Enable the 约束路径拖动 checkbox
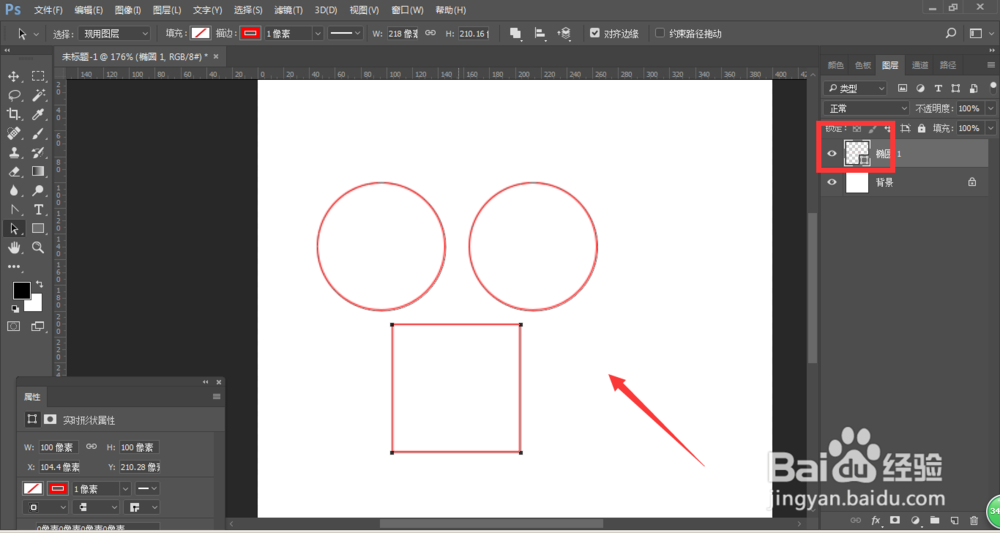 (x=660, y=33)
